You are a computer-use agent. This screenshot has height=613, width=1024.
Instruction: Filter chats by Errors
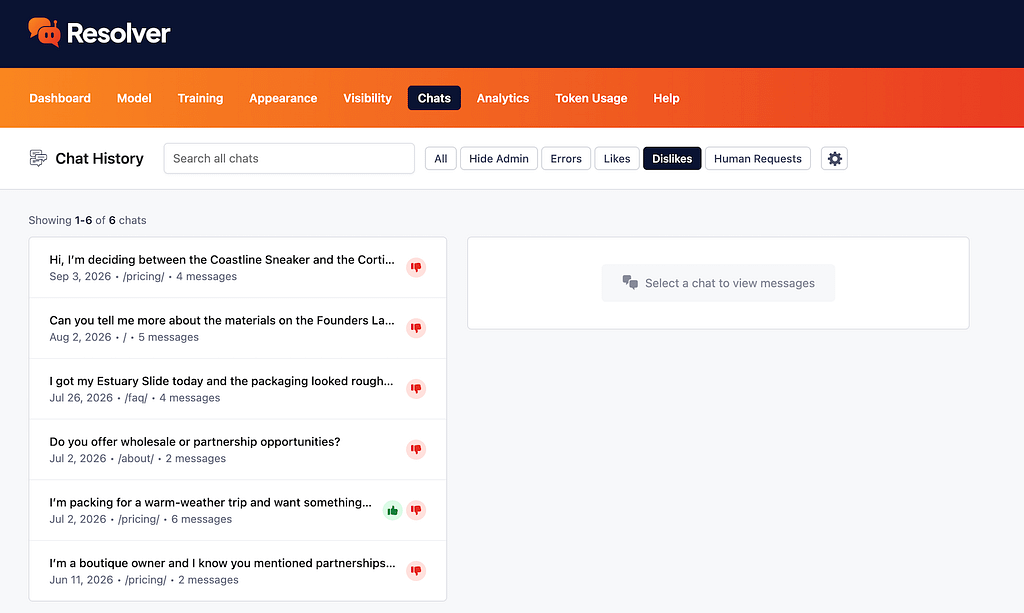point(566,159)
